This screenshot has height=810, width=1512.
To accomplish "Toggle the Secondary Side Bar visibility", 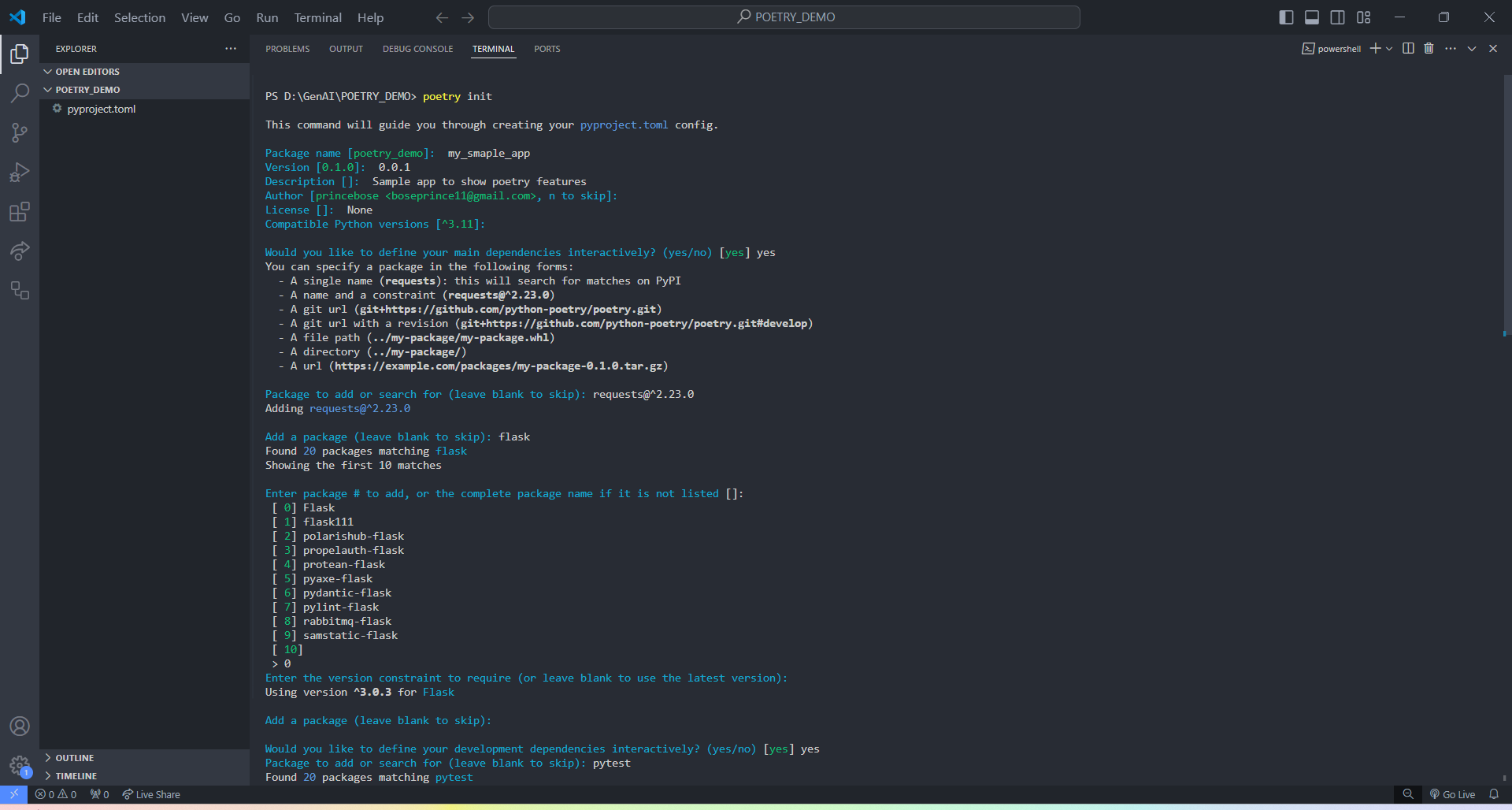I will coord(1338,17).
